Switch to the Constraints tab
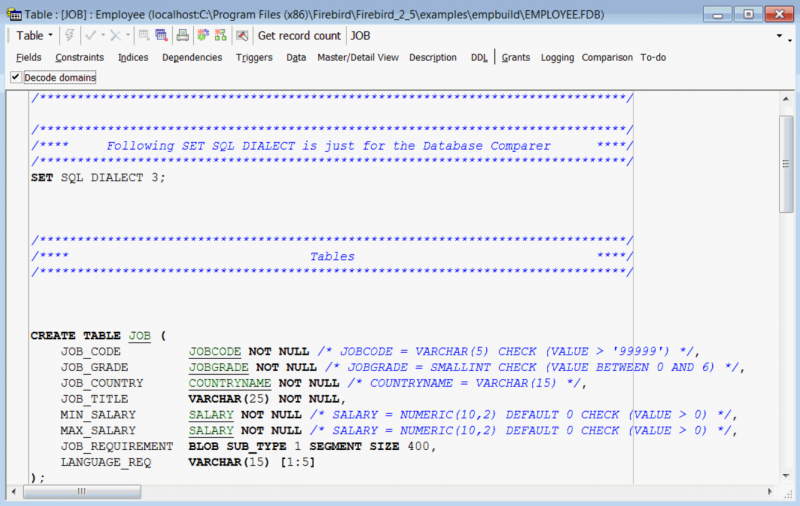 pyautogui.click(x=80, y=58)
